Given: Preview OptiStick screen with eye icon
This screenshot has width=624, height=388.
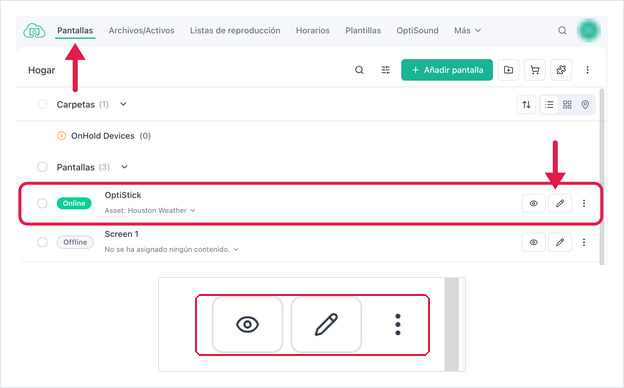Looking at the screenshot, I should pos(534,203).
